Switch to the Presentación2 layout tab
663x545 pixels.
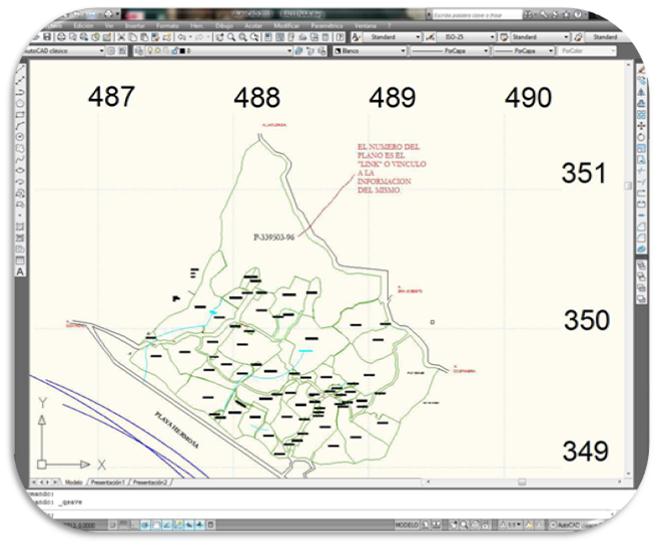point(150,482)
